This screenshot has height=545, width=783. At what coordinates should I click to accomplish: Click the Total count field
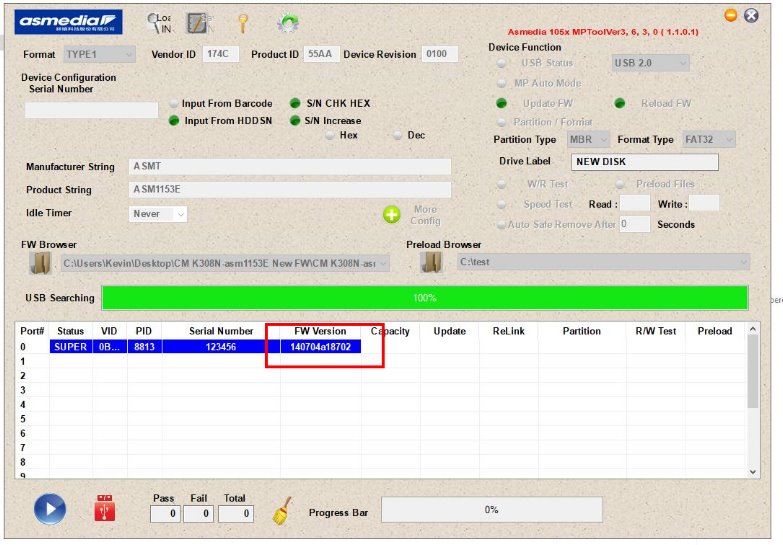click(x=236, y=514)
